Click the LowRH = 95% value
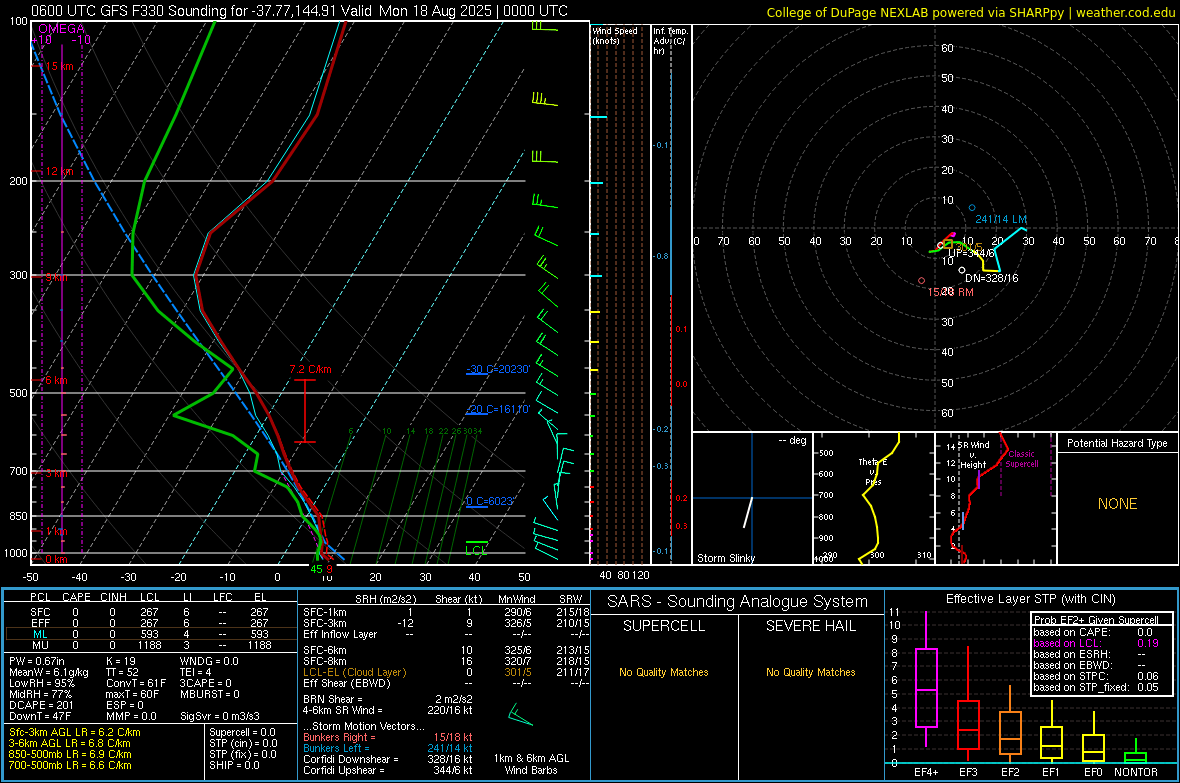1180x783 pixels. click(41, 683)
